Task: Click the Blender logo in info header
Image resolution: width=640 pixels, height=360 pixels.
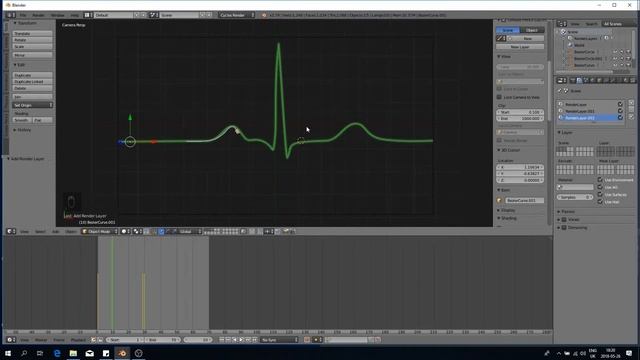Action: (264, 15)
